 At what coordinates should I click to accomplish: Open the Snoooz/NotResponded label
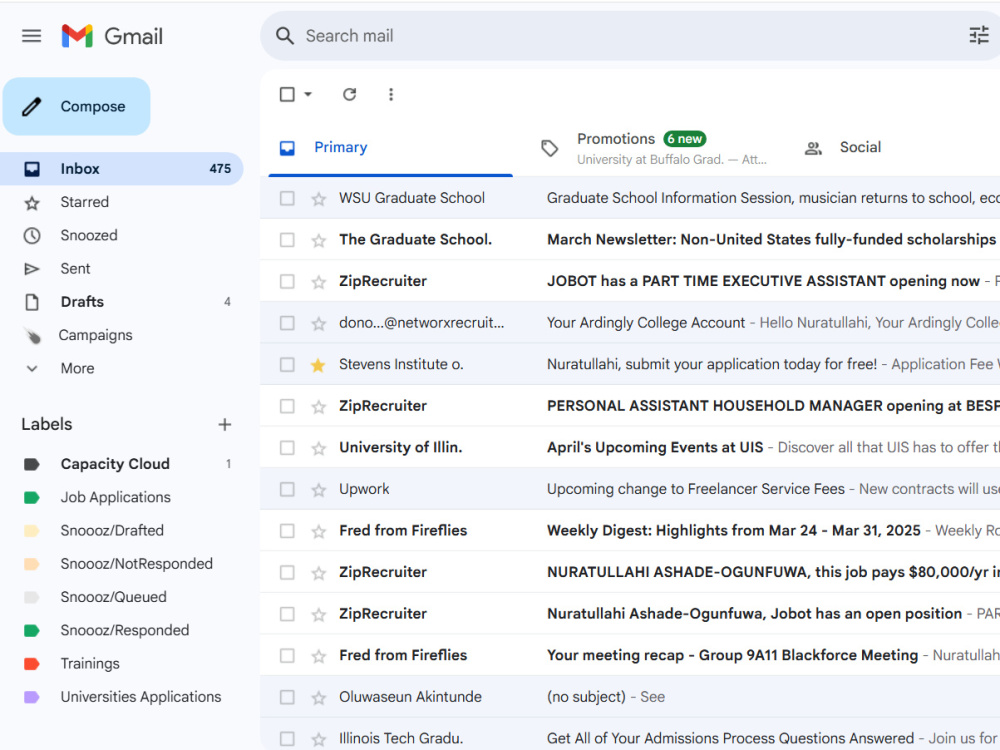(136, 564)
